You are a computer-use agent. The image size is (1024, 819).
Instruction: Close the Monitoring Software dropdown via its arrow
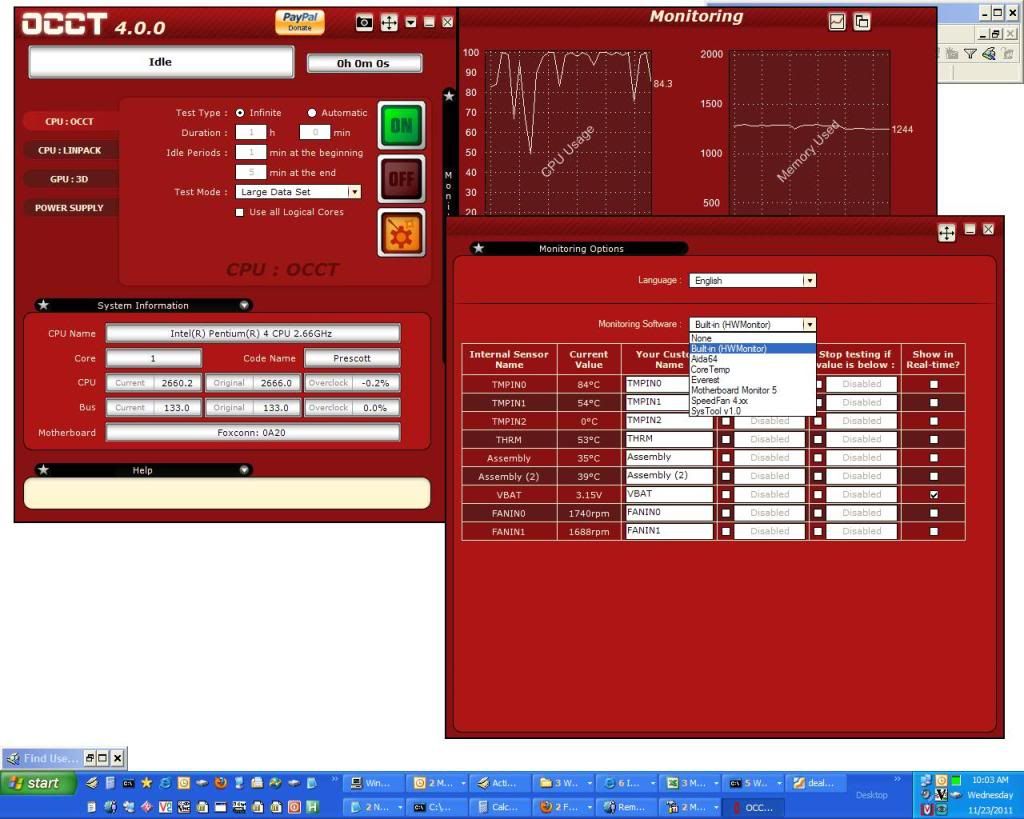click(x=809, y=325)
